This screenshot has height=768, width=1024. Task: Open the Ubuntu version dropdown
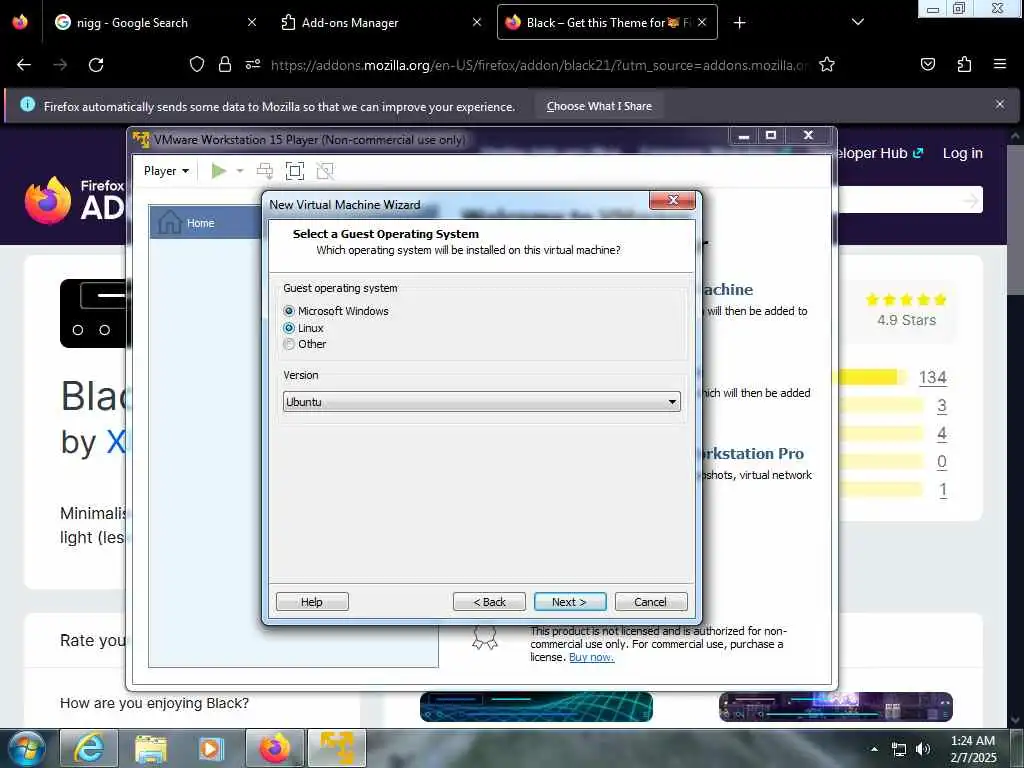481,402
